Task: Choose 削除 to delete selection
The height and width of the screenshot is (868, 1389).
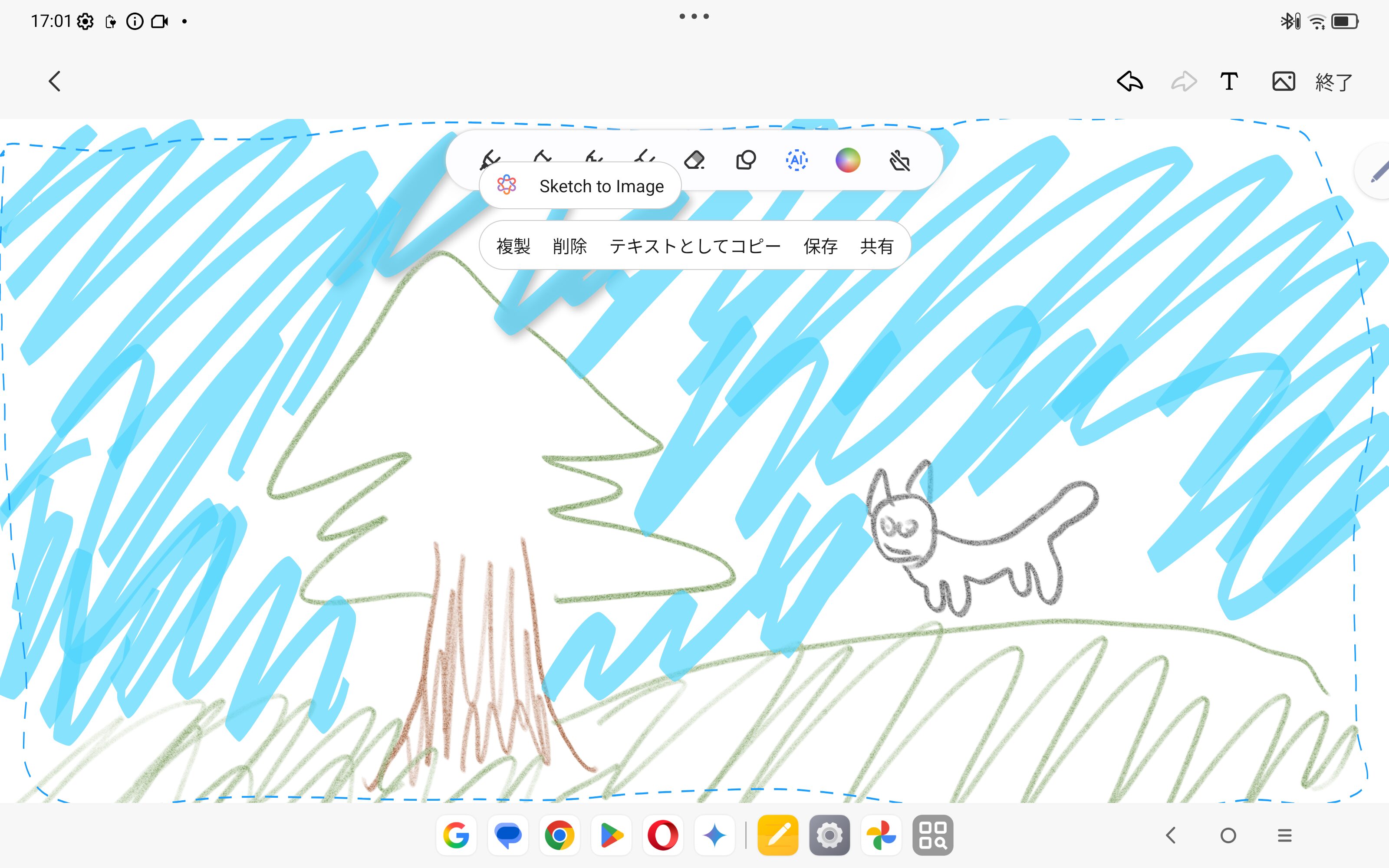Action: pos(569,246)
